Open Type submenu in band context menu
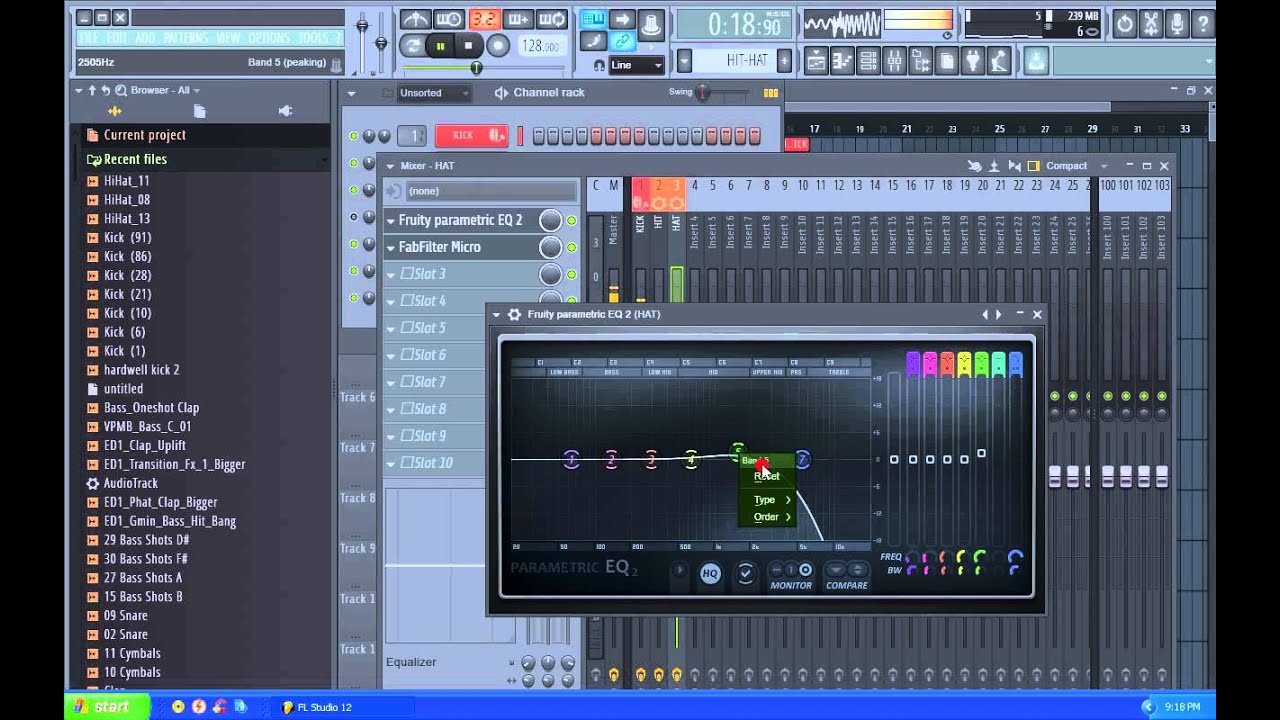Screen dimensions: 1280x720 pyautogui.click(x=767, y=500)
